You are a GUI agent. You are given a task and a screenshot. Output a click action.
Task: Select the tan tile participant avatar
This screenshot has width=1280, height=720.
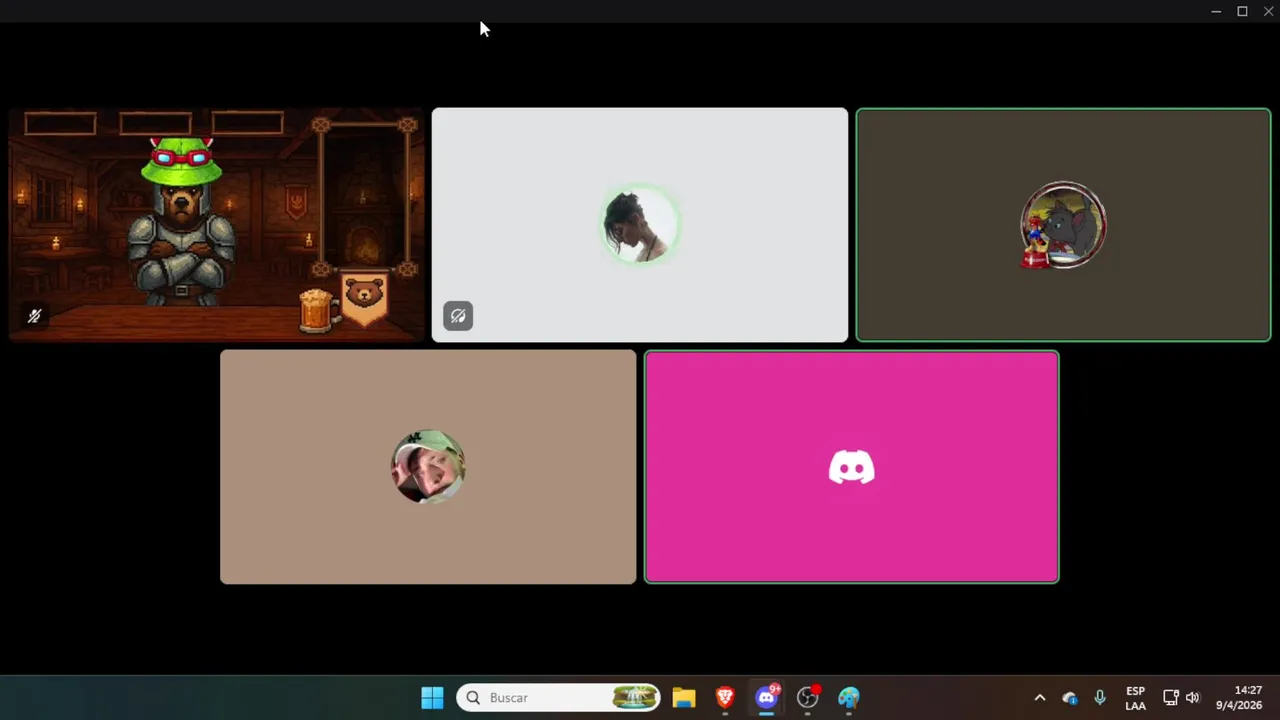pyautogui.click(x=428, y=466)
